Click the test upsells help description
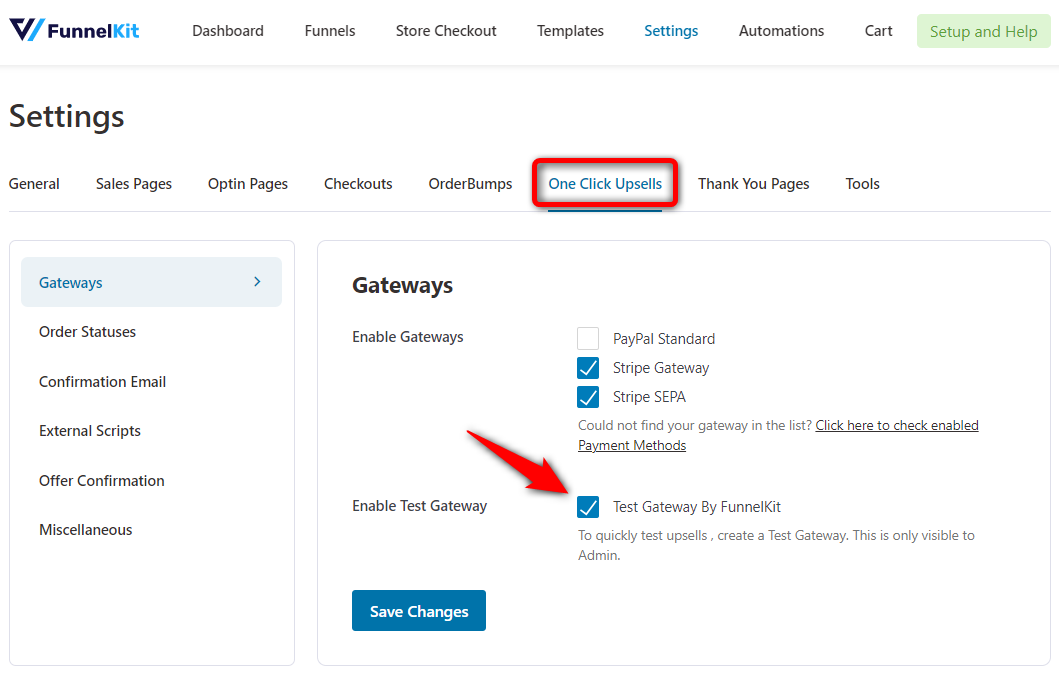Viewport: 1059px width, 675px height. point(776,545)
